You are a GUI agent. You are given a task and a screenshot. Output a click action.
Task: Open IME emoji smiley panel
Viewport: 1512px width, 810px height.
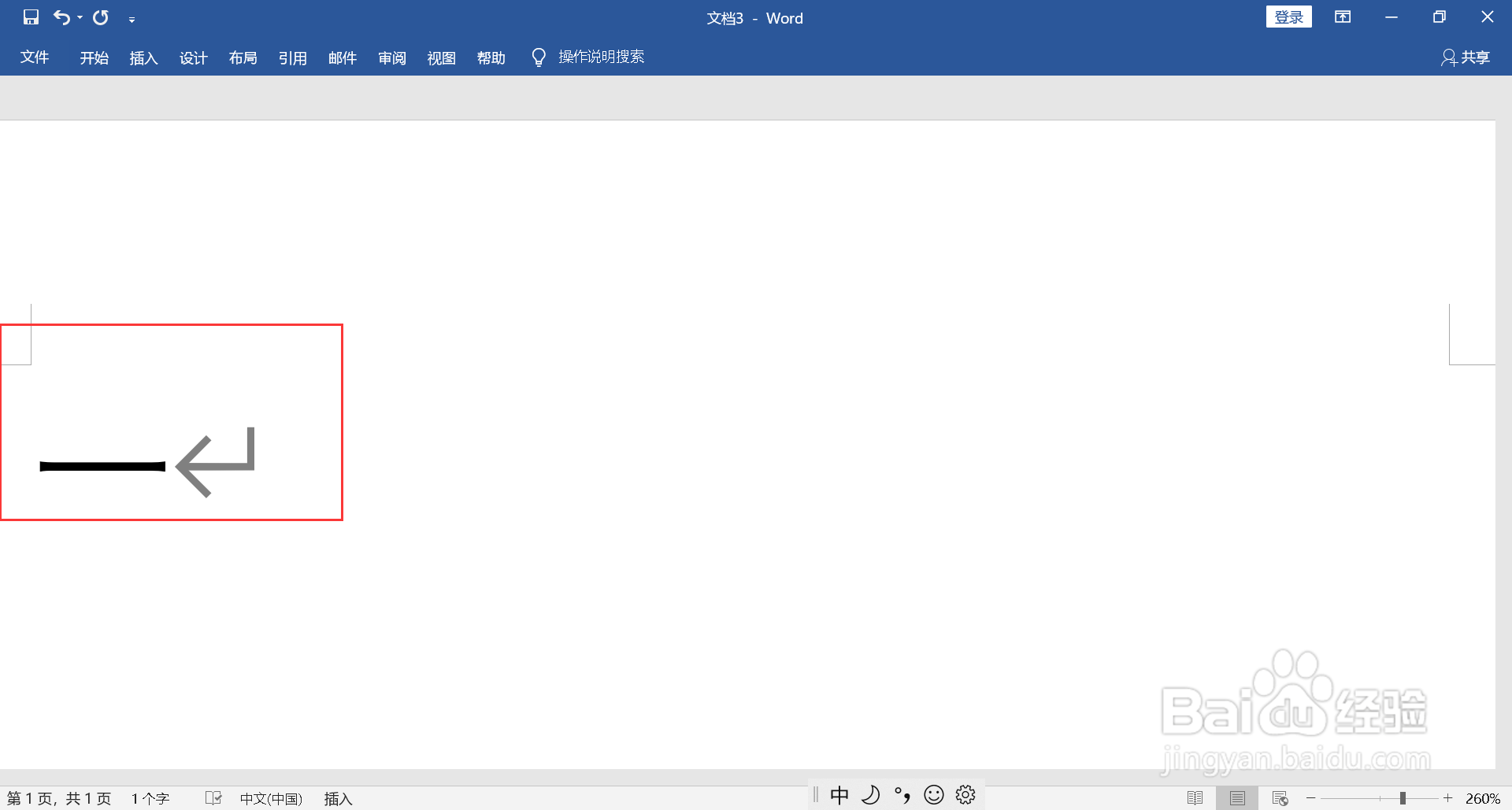click(934, 795)
